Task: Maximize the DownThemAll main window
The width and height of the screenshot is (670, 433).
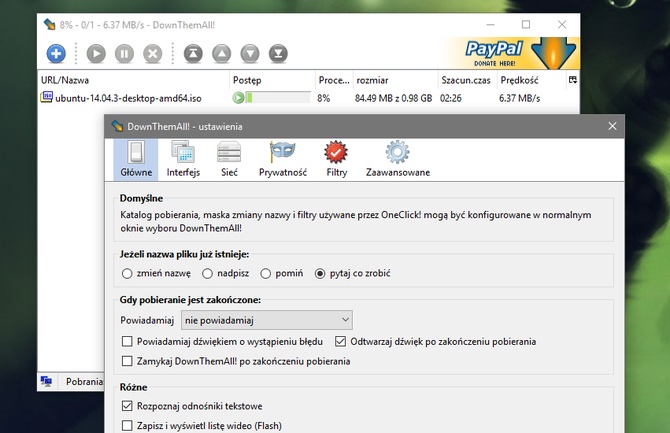Action: coord(526,25)
